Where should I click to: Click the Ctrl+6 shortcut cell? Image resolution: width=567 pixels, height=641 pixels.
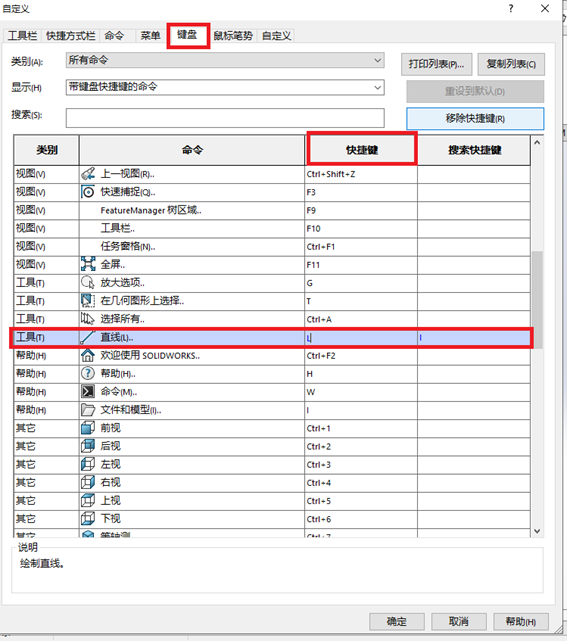pyautogui.click(x=361, y=519)
